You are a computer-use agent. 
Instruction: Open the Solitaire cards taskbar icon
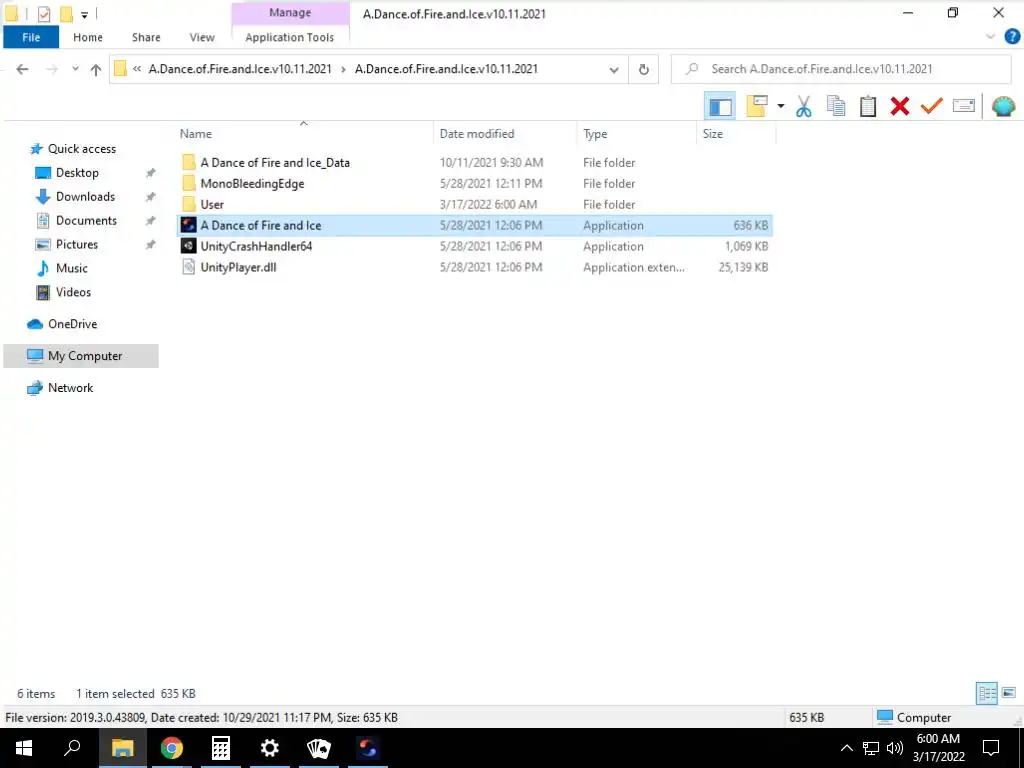point(319,748)
